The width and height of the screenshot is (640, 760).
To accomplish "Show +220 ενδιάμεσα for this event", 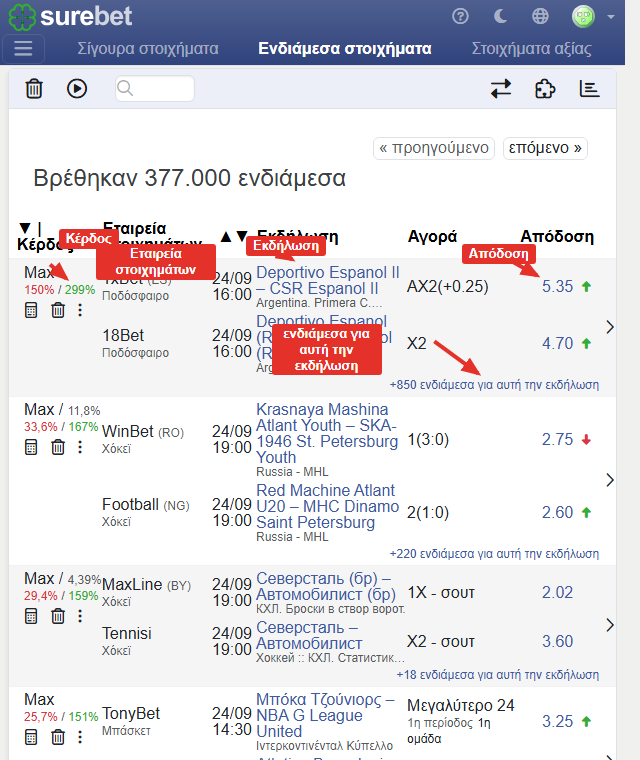I will point(494,554).
